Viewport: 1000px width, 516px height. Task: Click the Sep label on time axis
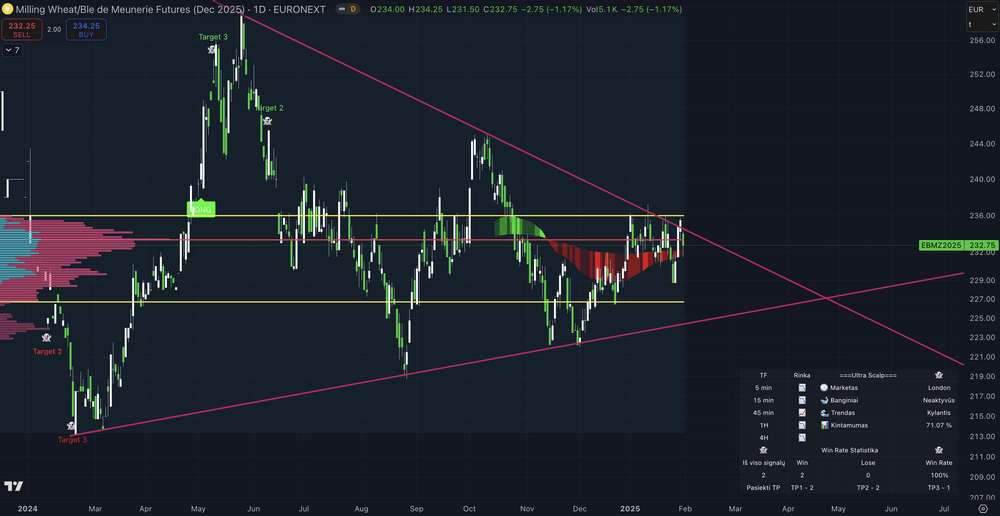click(x=416, y=508)
